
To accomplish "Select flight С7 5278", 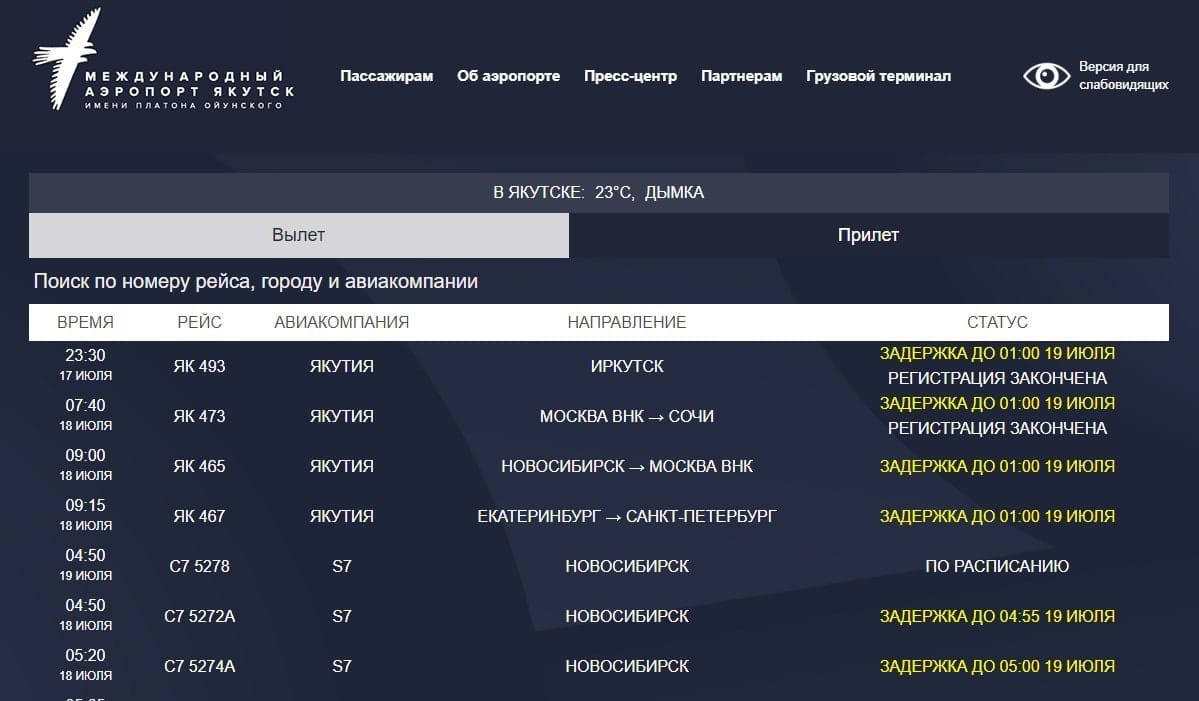I will click(200, 566).
